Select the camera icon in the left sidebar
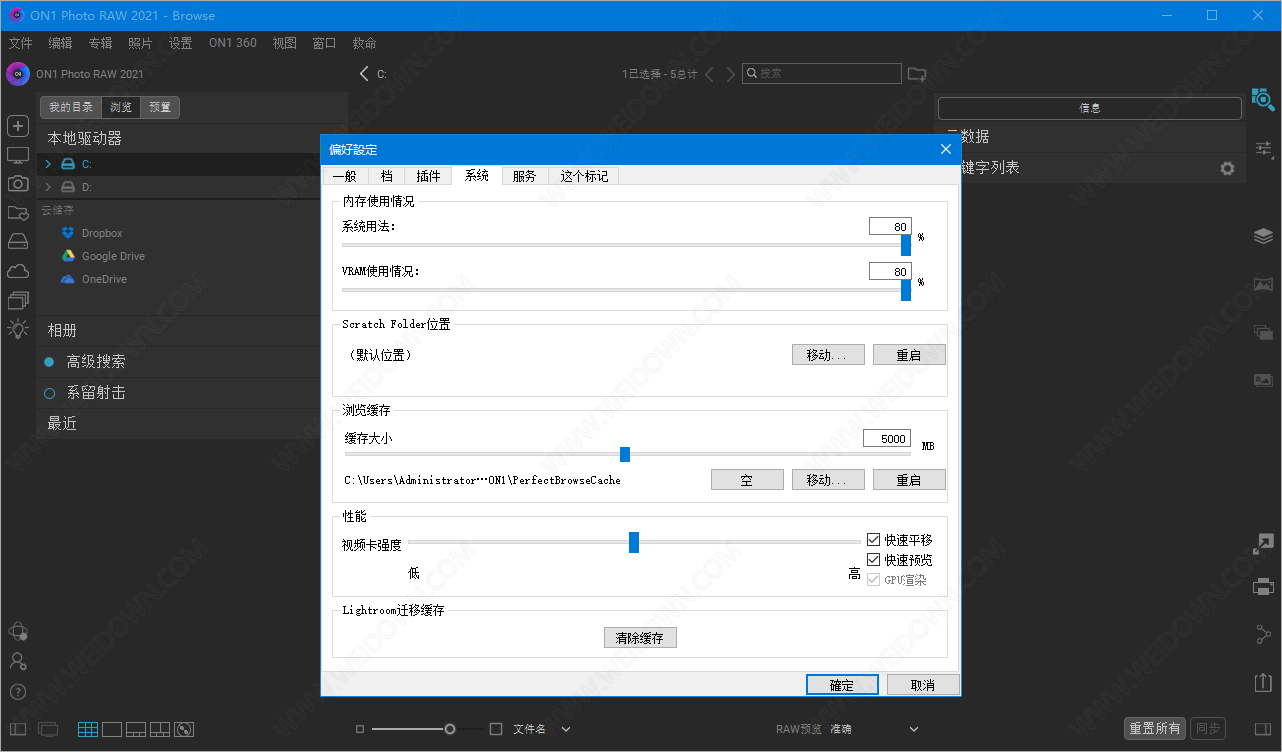The height and width of the screenshot is (752, 1282). (17, 183)
